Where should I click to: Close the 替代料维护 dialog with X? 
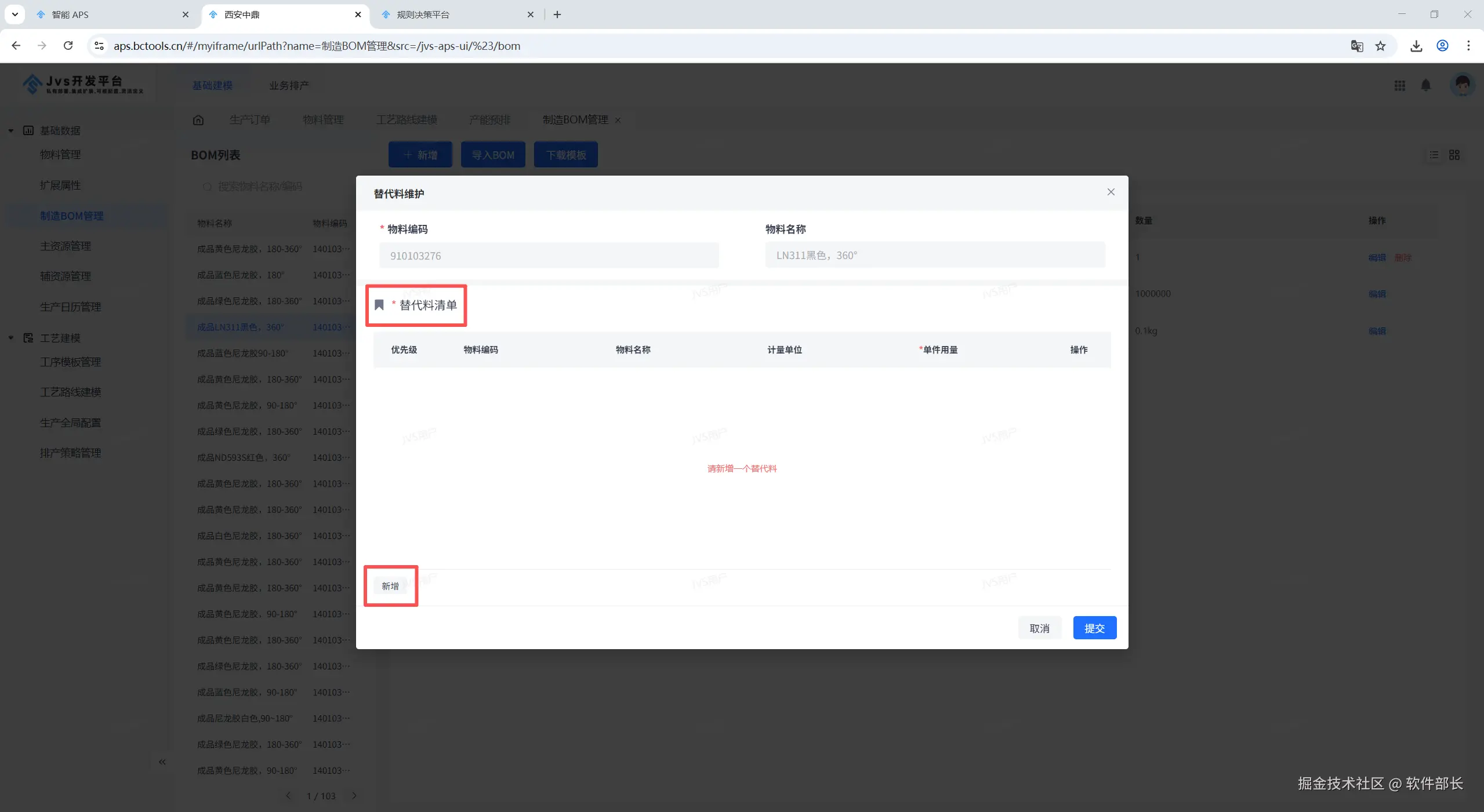(1111, 192)
